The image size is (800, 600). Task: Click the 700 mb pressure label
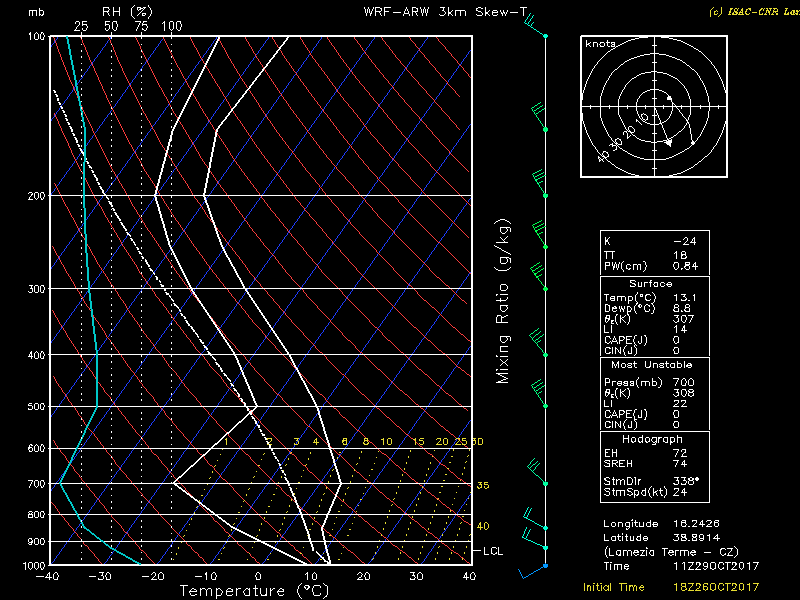coord(36,484)
